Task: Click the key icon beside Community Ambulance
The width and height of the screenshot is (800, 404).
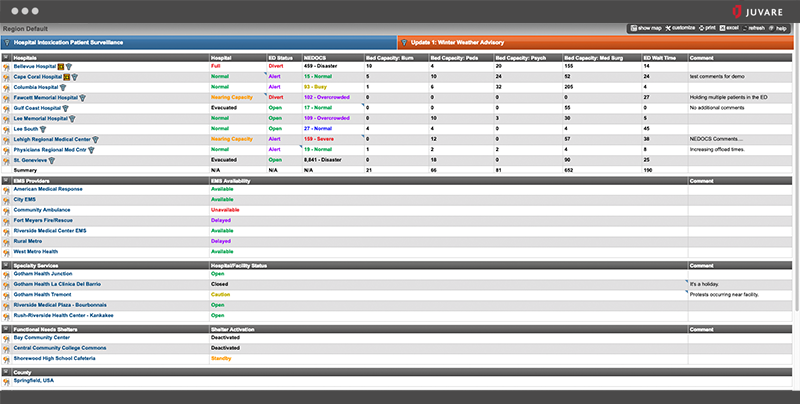Action: [x=6, y=211]
